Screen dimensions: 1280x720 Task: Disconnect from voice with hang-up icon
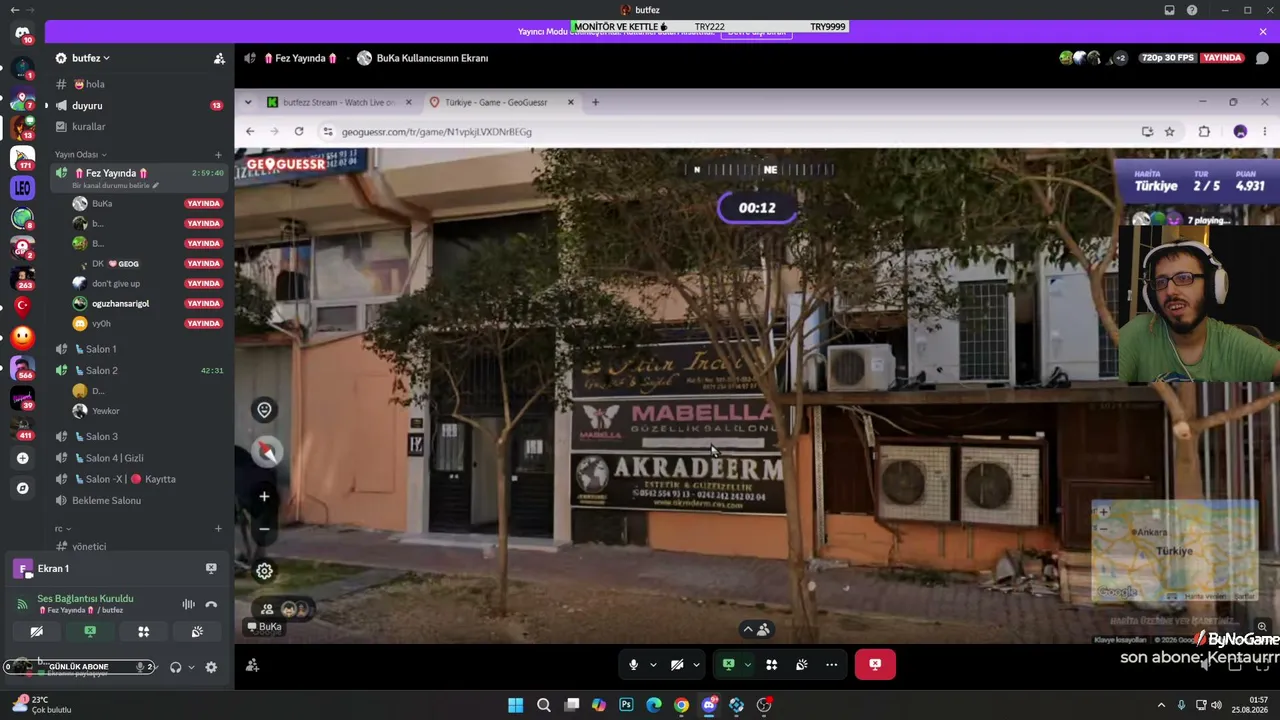tap(211, 604)
